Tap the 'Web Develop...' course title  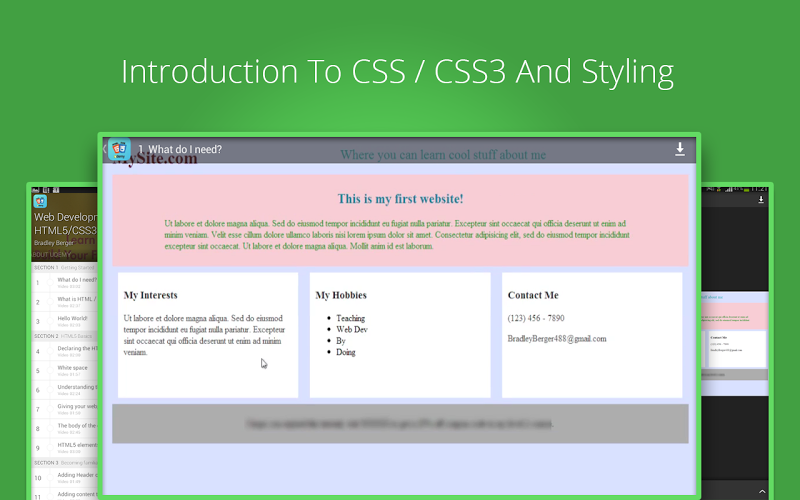(x=65, y=223)
